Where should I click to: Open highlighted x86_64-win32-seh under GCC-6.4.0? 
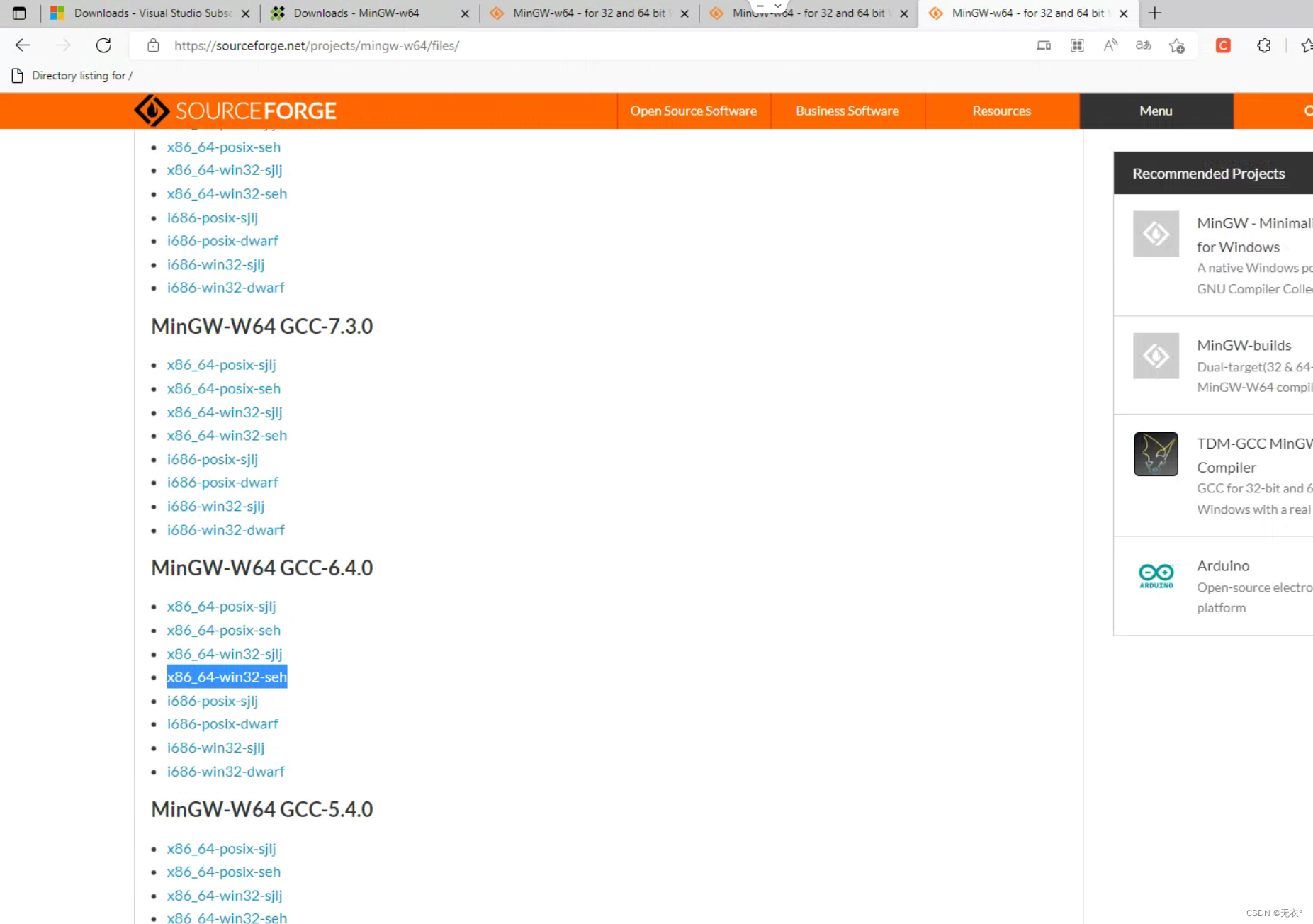227,677
